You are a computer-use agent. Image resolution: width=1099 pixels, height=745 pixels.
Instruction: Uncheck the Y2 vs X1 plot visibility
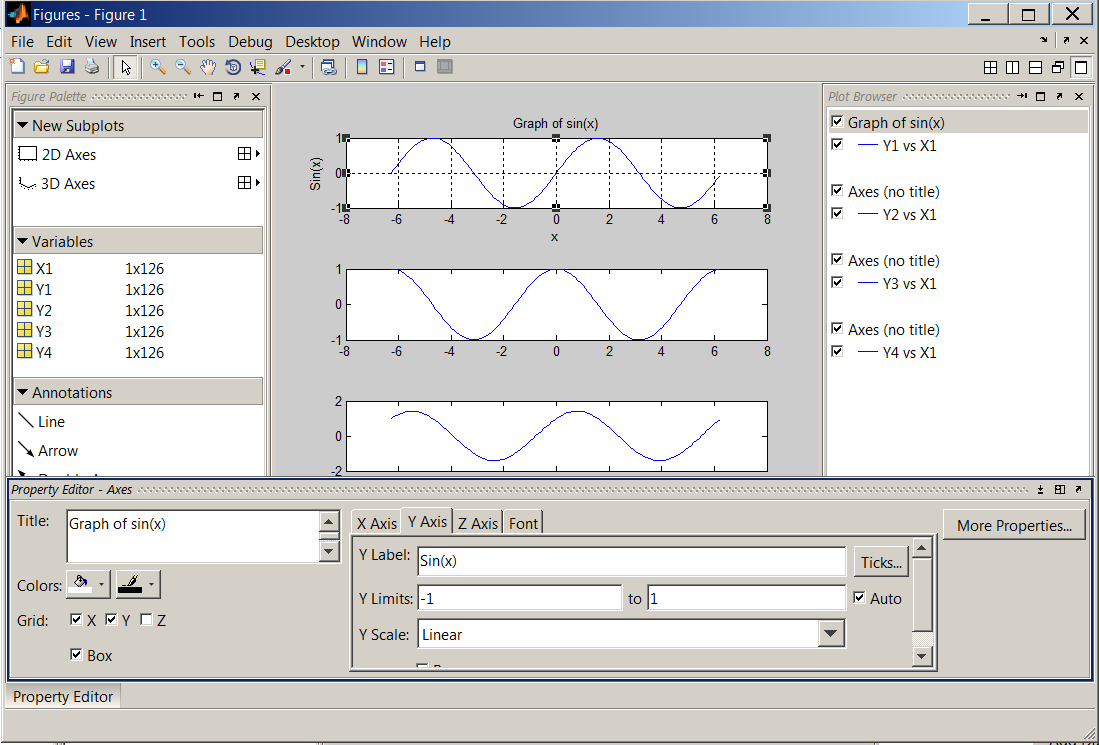[837, 213]
